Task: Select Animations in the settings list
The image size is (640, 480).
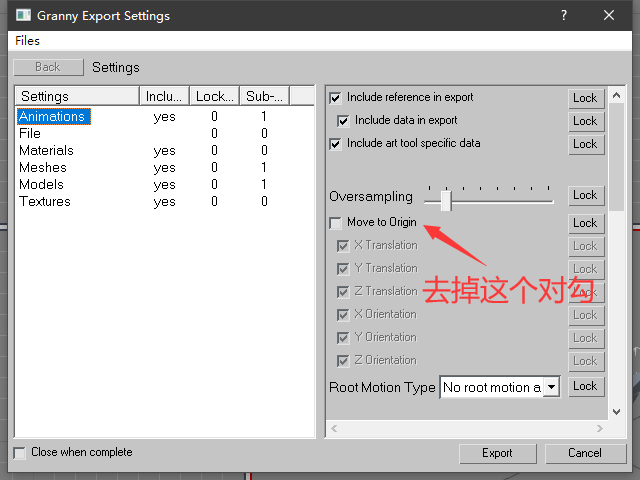Action: [53, 117]
